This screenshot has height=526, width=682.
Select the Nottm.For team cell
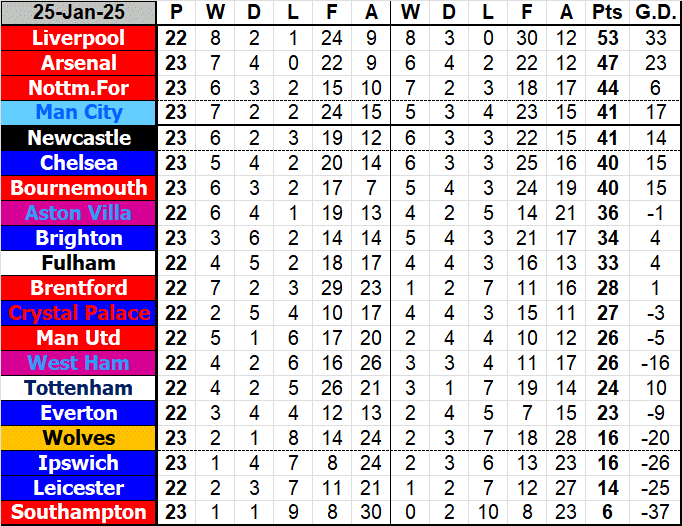coord(79,88)
